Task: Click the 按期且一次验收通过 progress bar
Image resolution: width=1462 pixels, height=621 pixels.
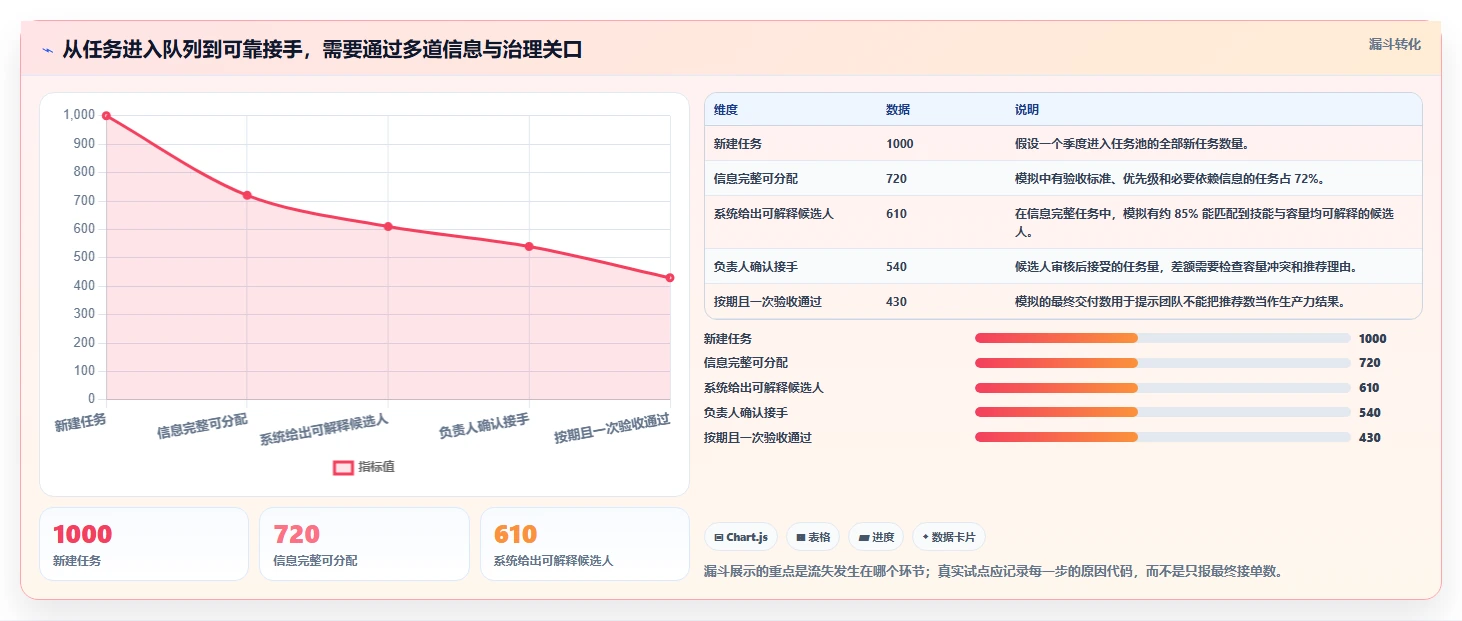Action: point(1162,437)
